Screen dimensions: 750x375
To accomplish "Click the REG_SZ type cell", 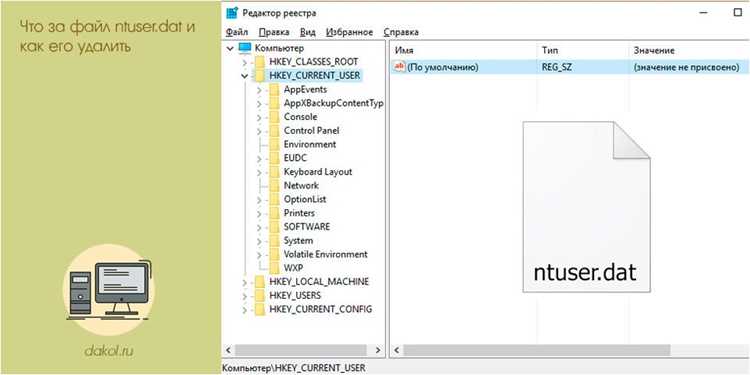I will point(556,67).
